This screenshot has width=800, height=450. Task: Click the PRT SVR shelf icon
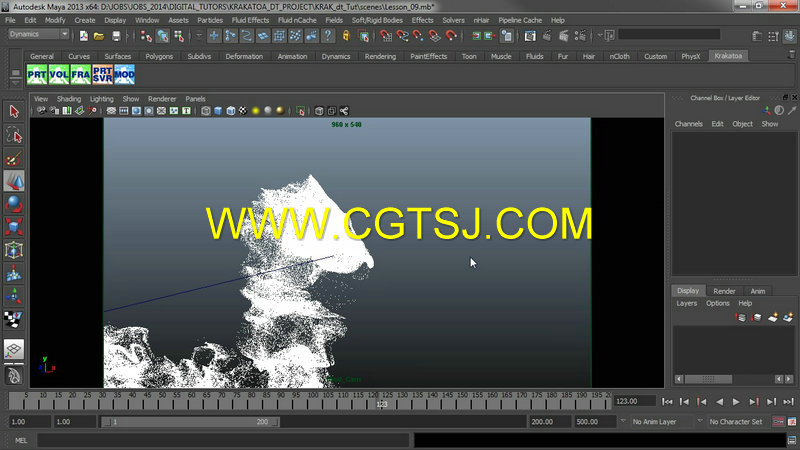coord(103,74)
